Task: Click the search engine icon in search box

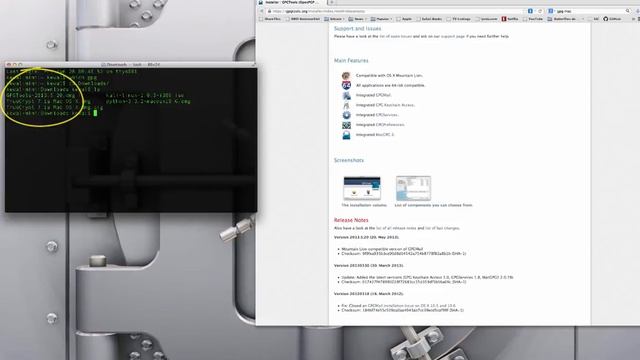Action: [550, 11]
